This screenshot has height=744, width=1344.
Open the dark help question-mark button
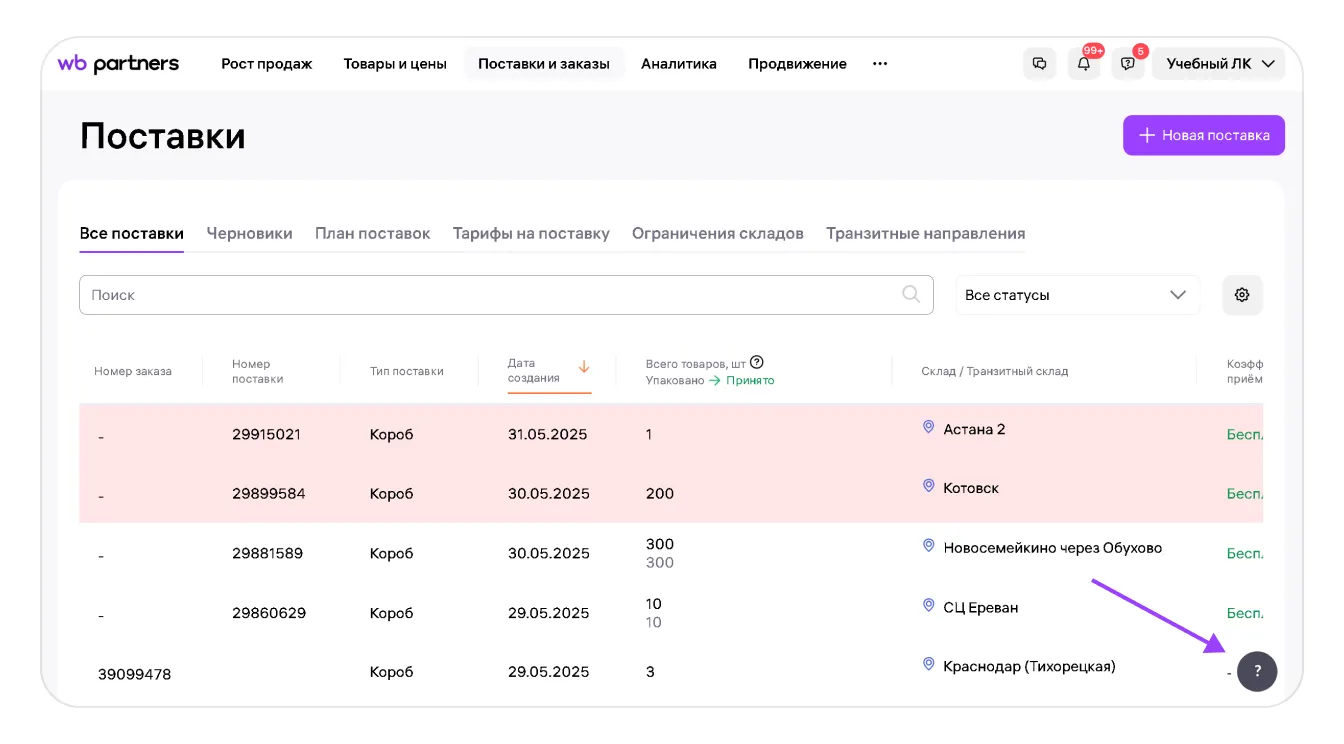pyautogui.click(x=1257, y=671)
